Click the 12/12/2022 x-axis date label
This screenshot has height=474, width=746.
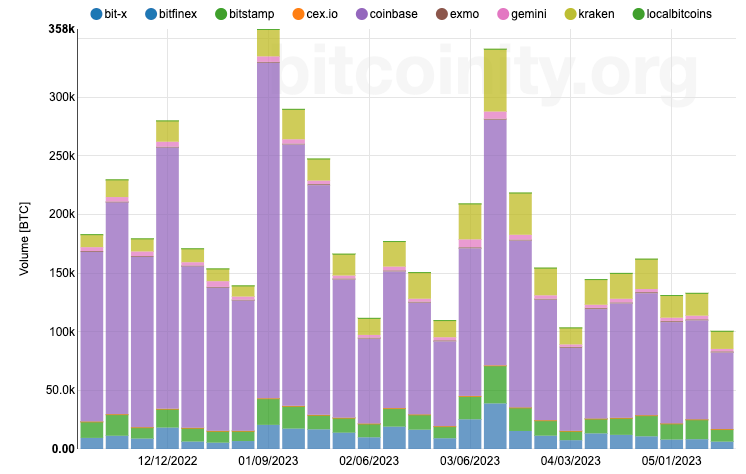click(167, 461)
